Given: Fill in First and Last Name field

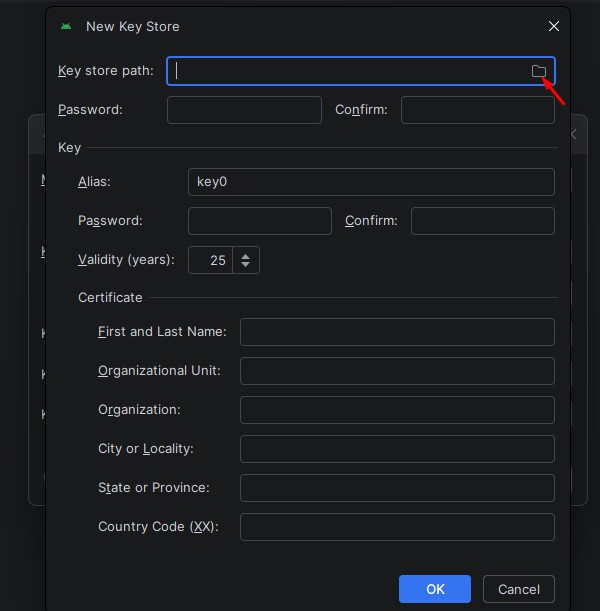Looking at the screenshot, I should [397, 332].
